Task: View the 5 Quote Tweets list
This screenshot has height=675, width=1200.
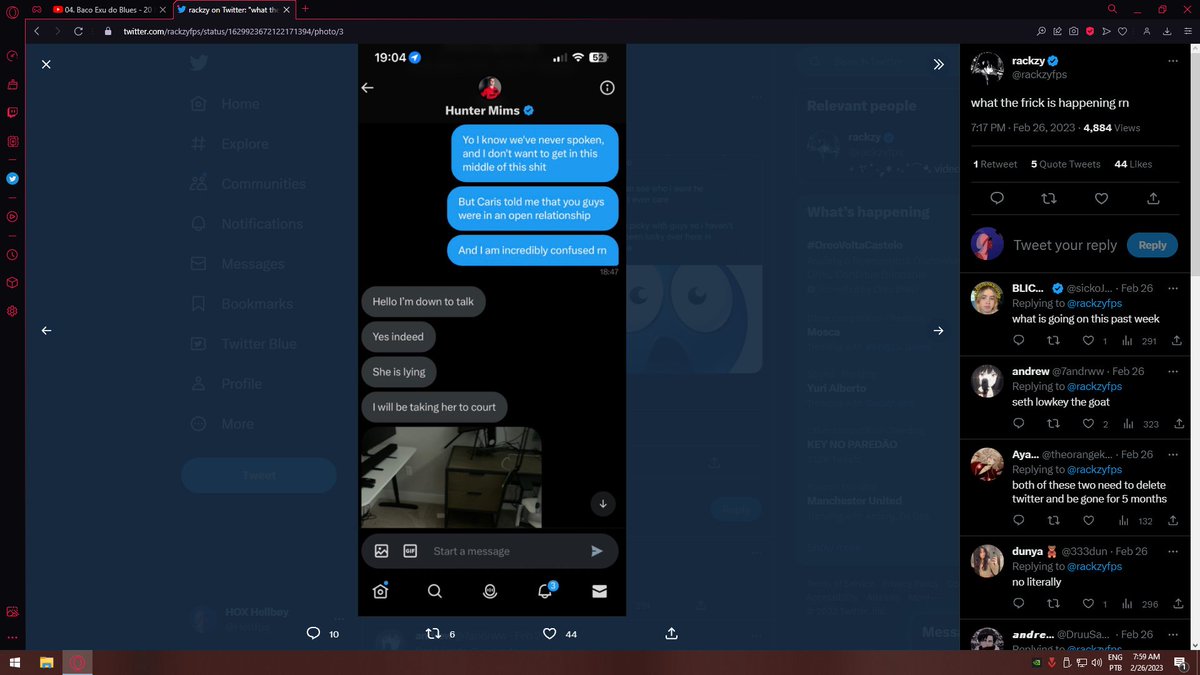Action: tap(1065, 164)
